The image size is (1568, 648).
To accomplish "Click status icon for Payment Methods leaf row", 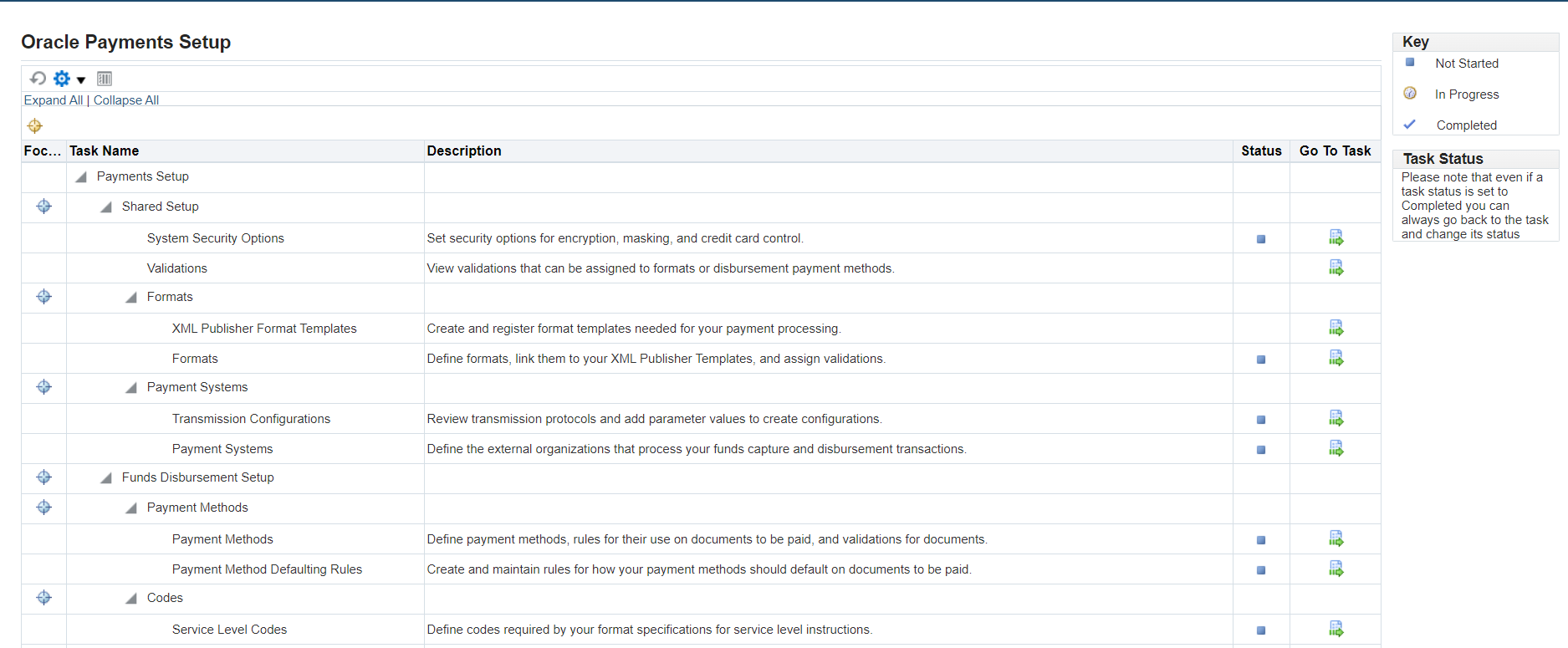I will click(x=1261, y=540).
